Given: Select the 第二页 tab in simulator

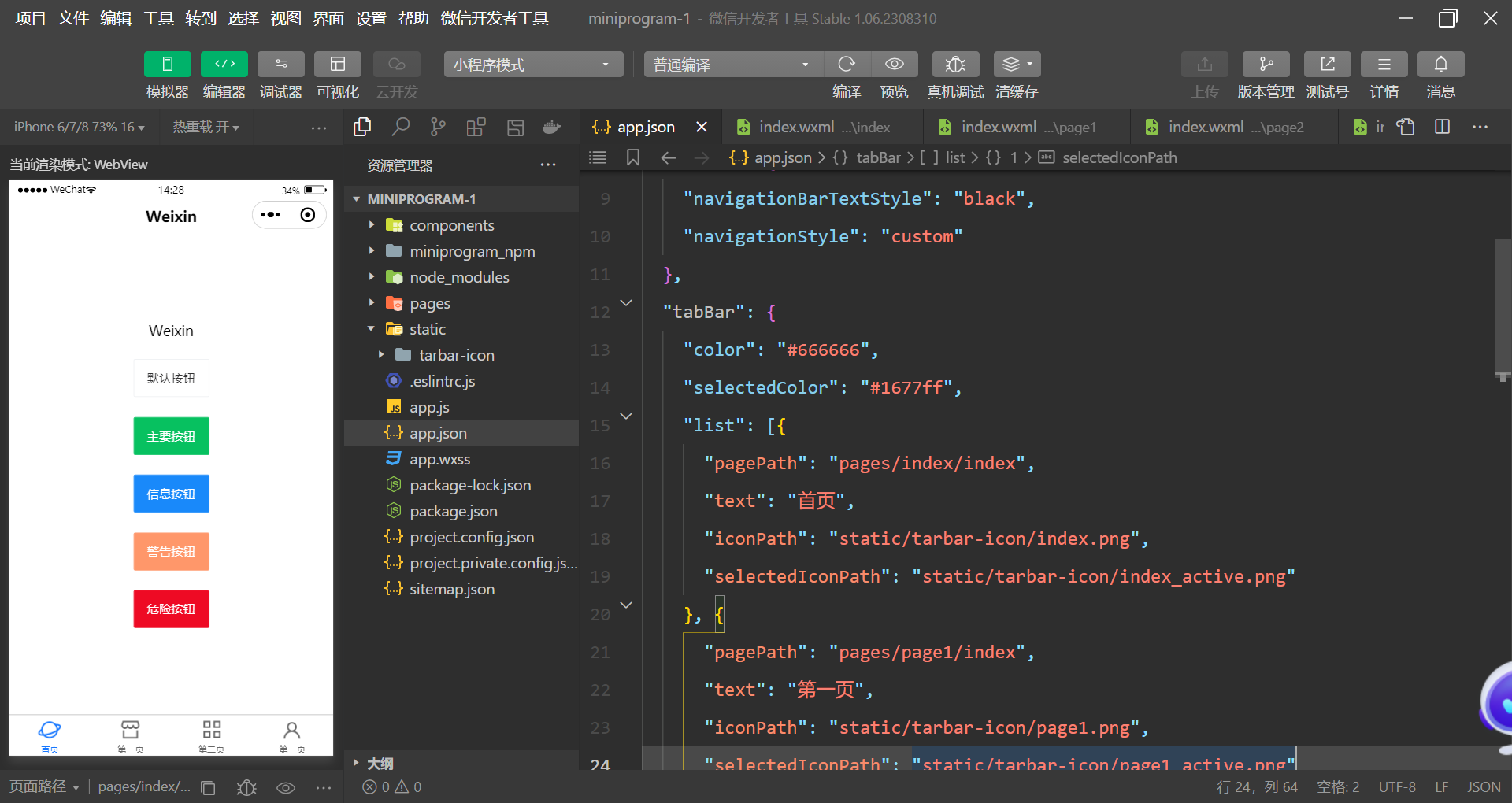Looking at the screenshot, I should pyautogui.click(x=211, y=736).
